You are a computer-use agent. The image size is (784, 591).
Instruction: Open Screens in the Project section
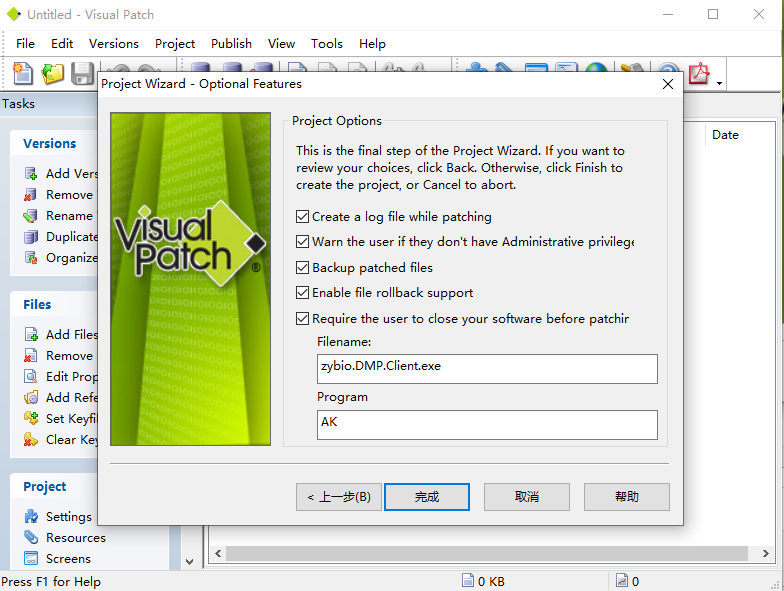tap(58, 558)
